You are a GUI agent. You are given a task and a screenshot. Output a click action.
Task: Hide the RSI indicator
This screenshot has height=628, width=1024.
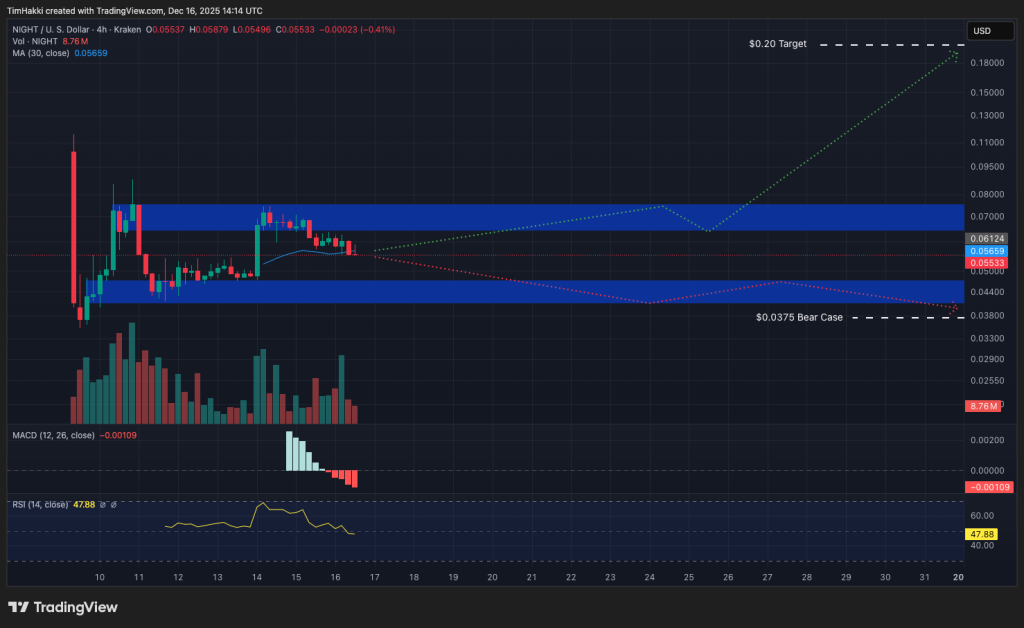(x=103, y=505)
